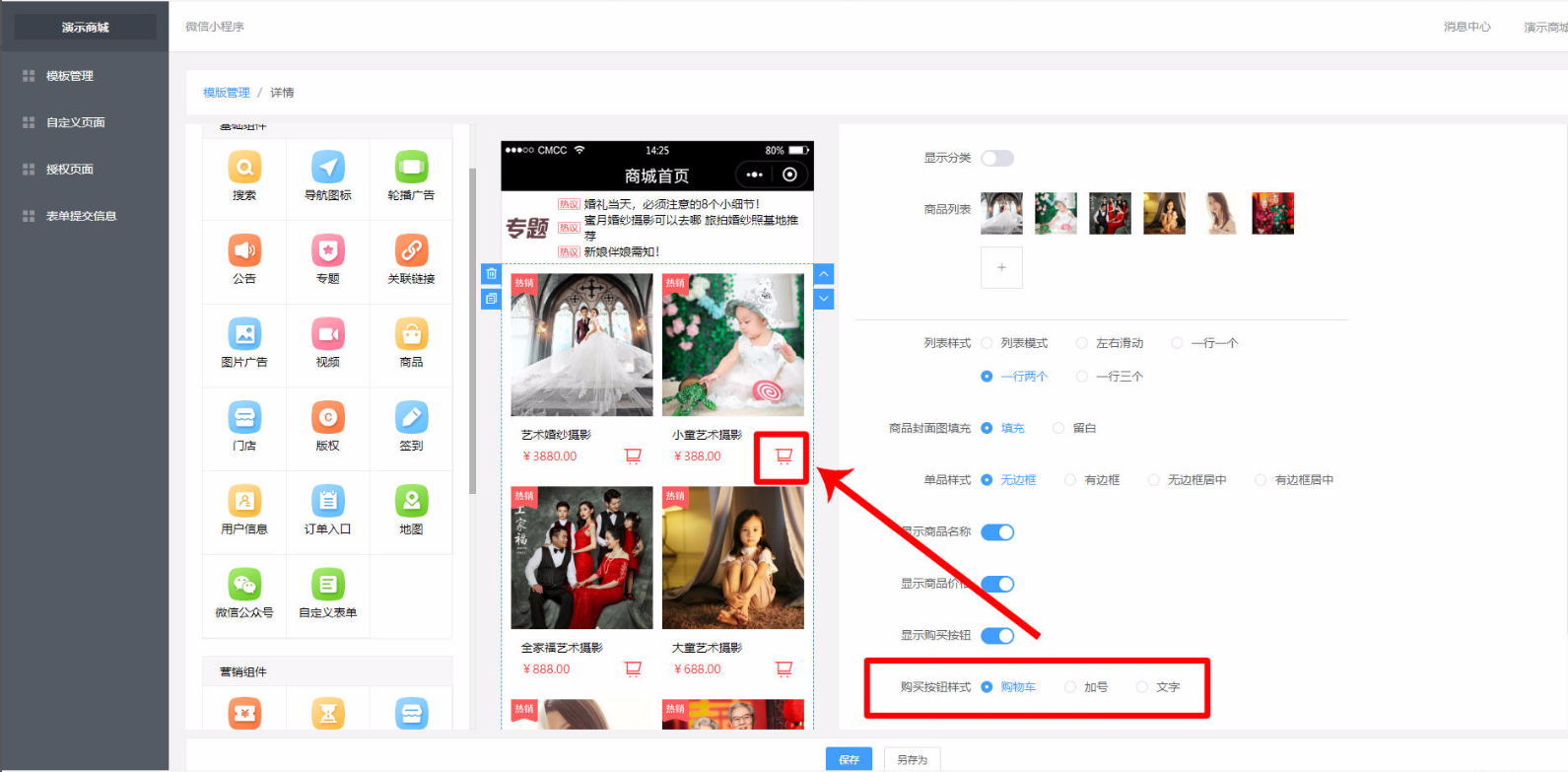Toggle the 显示商品价格 switch

click(997, 584)
